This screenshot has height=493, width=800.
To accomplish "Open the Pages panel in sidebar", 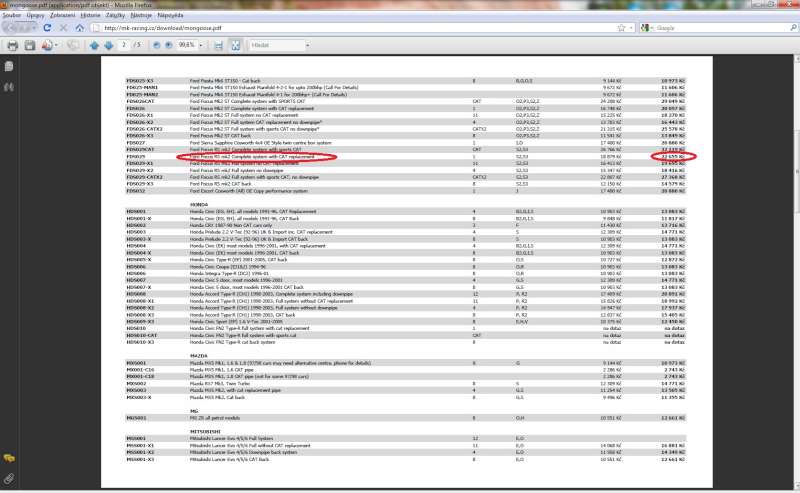I will [x=9, y=67].
